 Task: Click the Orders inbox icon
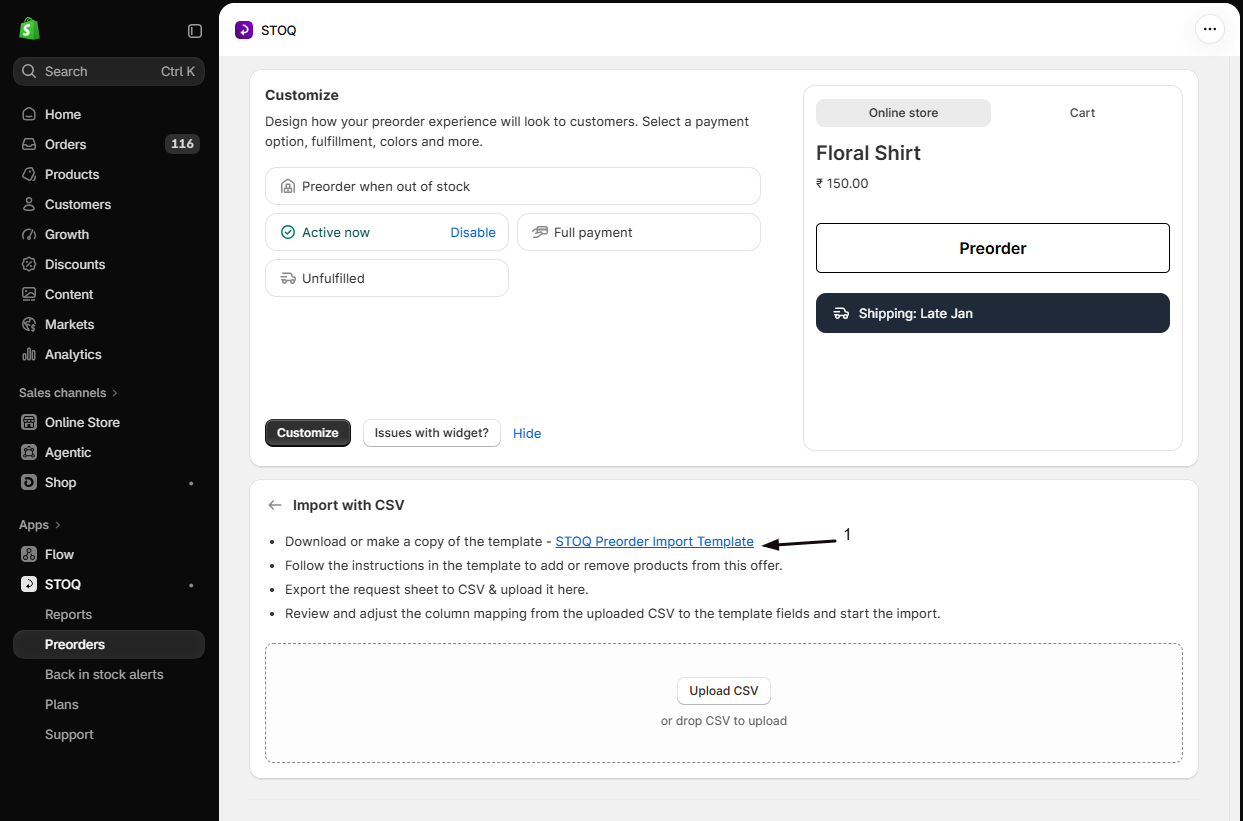pos(29,144)
